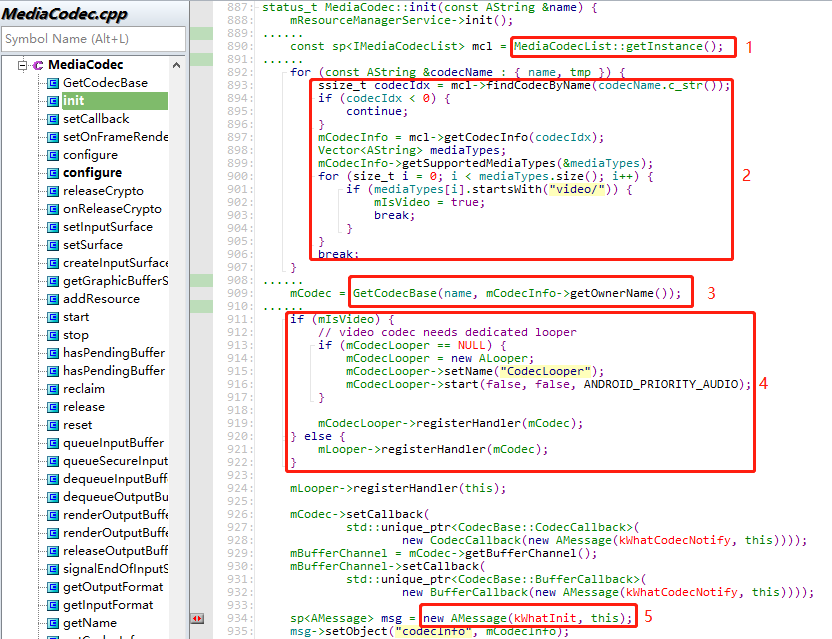Click the icon beside releaseCrypto
Viewport: 832px width, 639px height.
coord(53,192)
